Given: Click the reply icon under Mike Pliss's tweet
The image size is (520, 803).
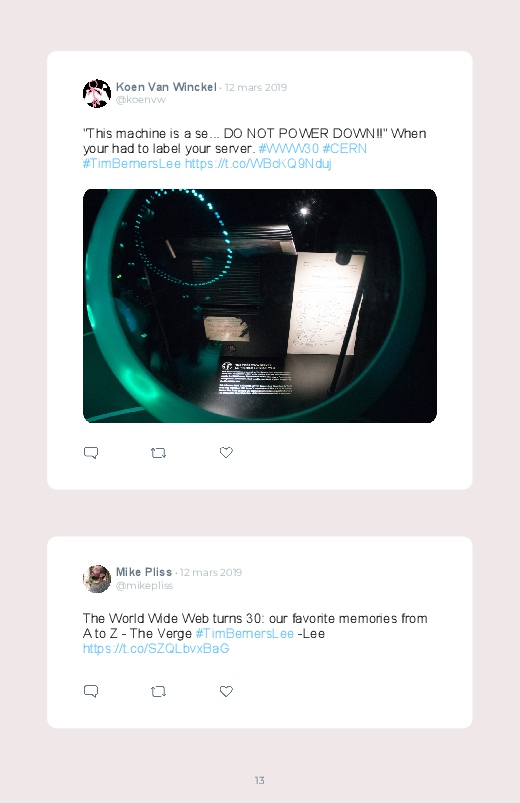Looking at the screenshot, I should coord(91,691).
